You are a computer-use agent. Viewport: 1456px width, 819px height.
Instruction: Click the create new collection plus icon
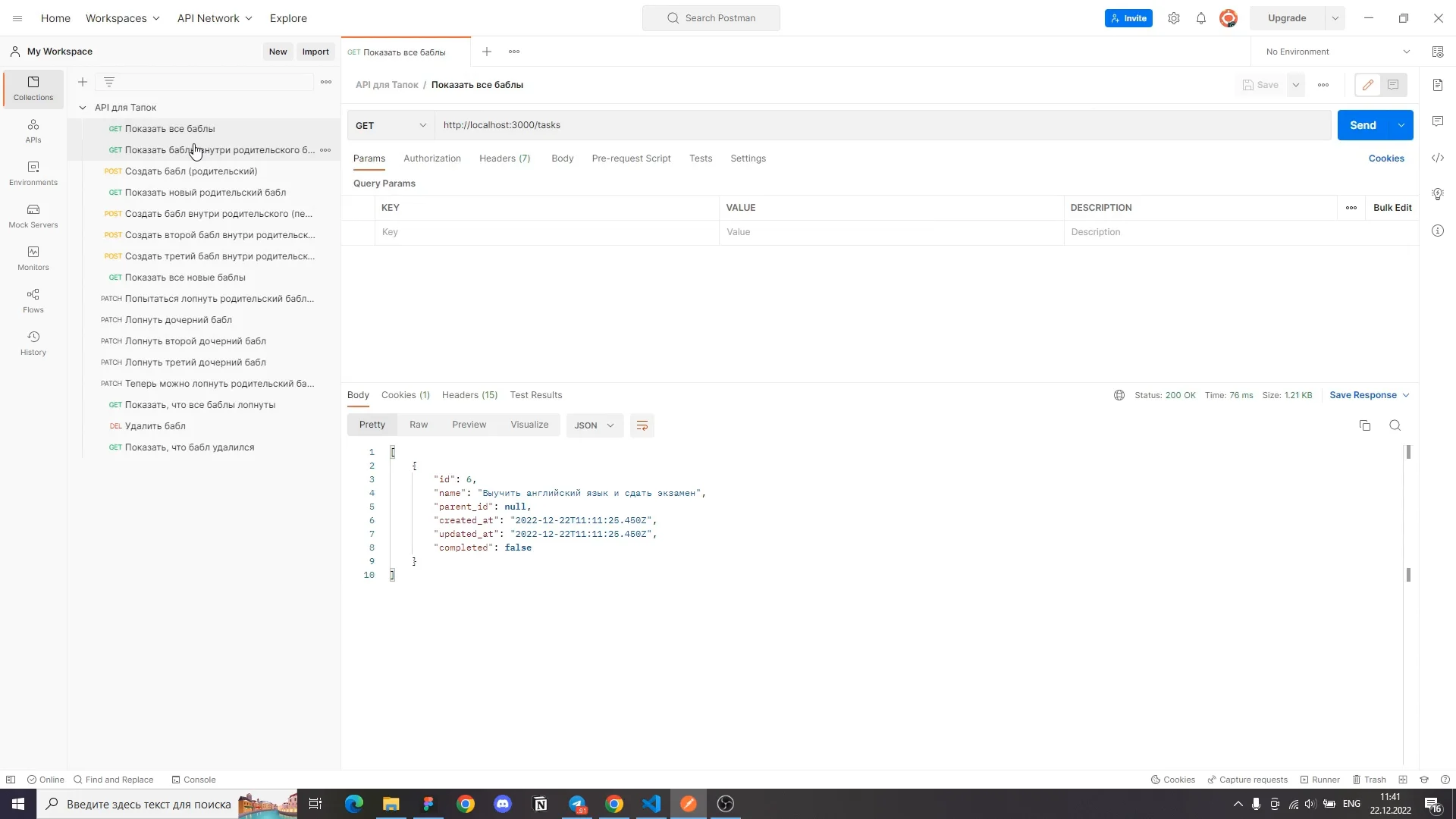pyautogui.click(x=83, y=82)
